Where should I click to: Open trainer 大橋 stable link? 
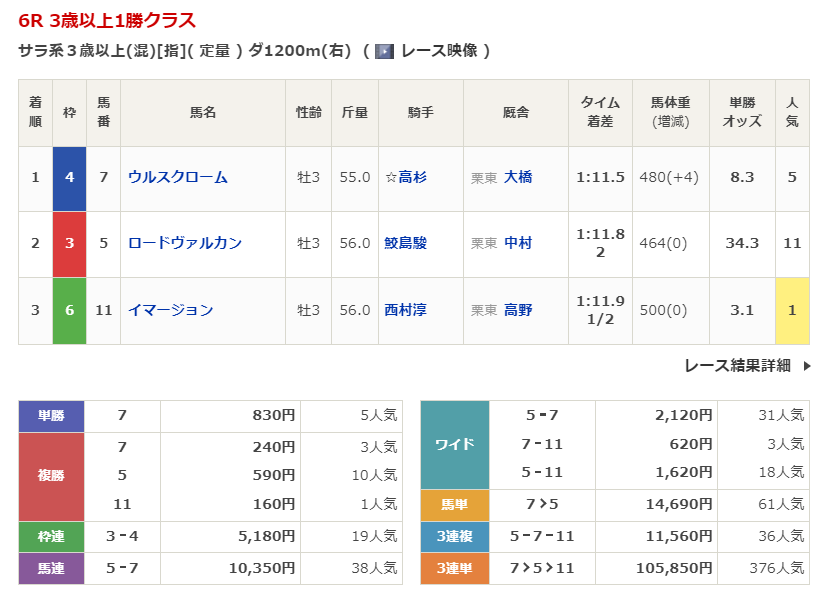coord(518,177)
